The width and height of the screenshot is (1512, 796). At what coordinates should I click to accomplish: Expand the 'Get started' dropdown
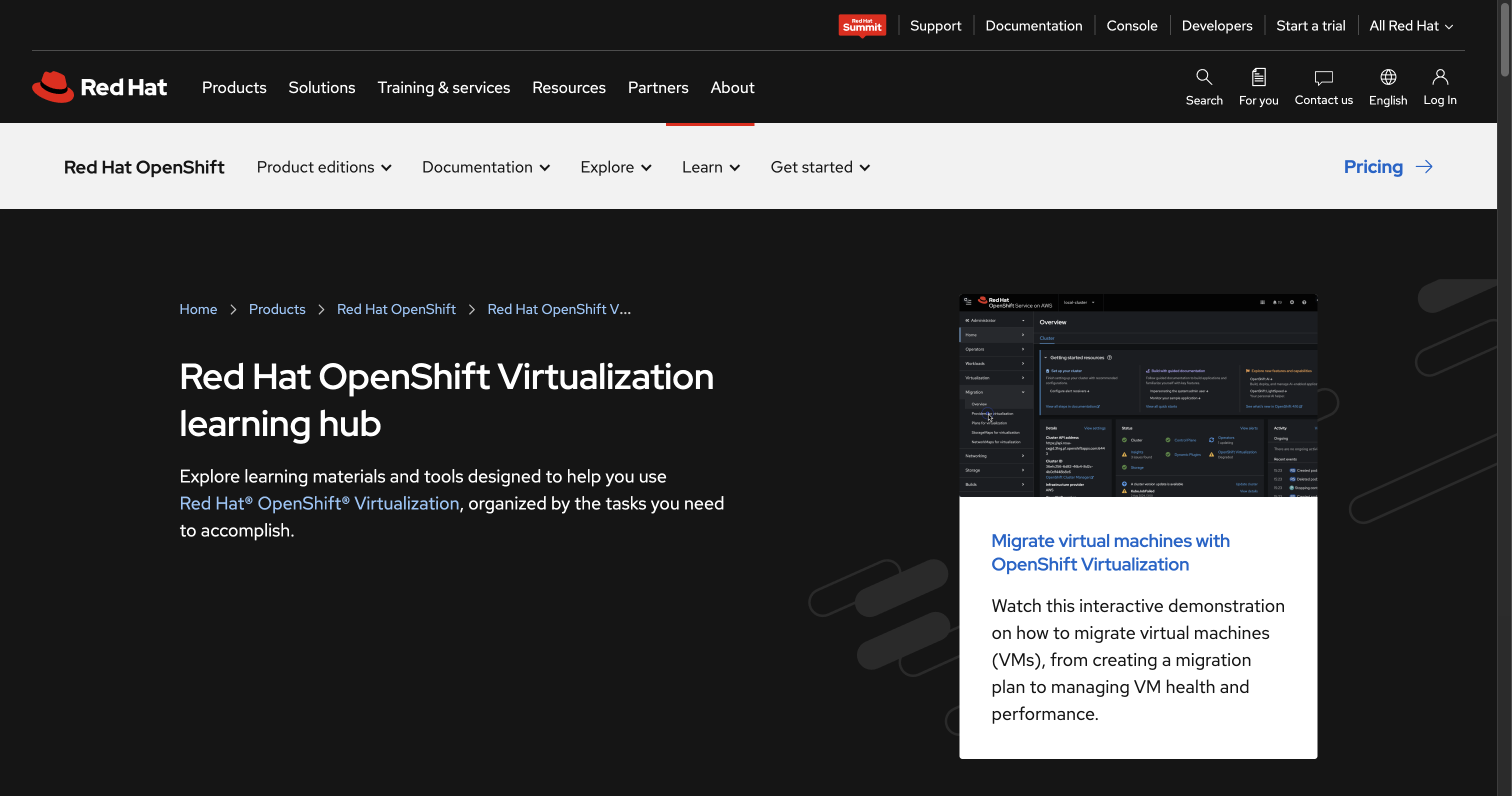[819, 166]
